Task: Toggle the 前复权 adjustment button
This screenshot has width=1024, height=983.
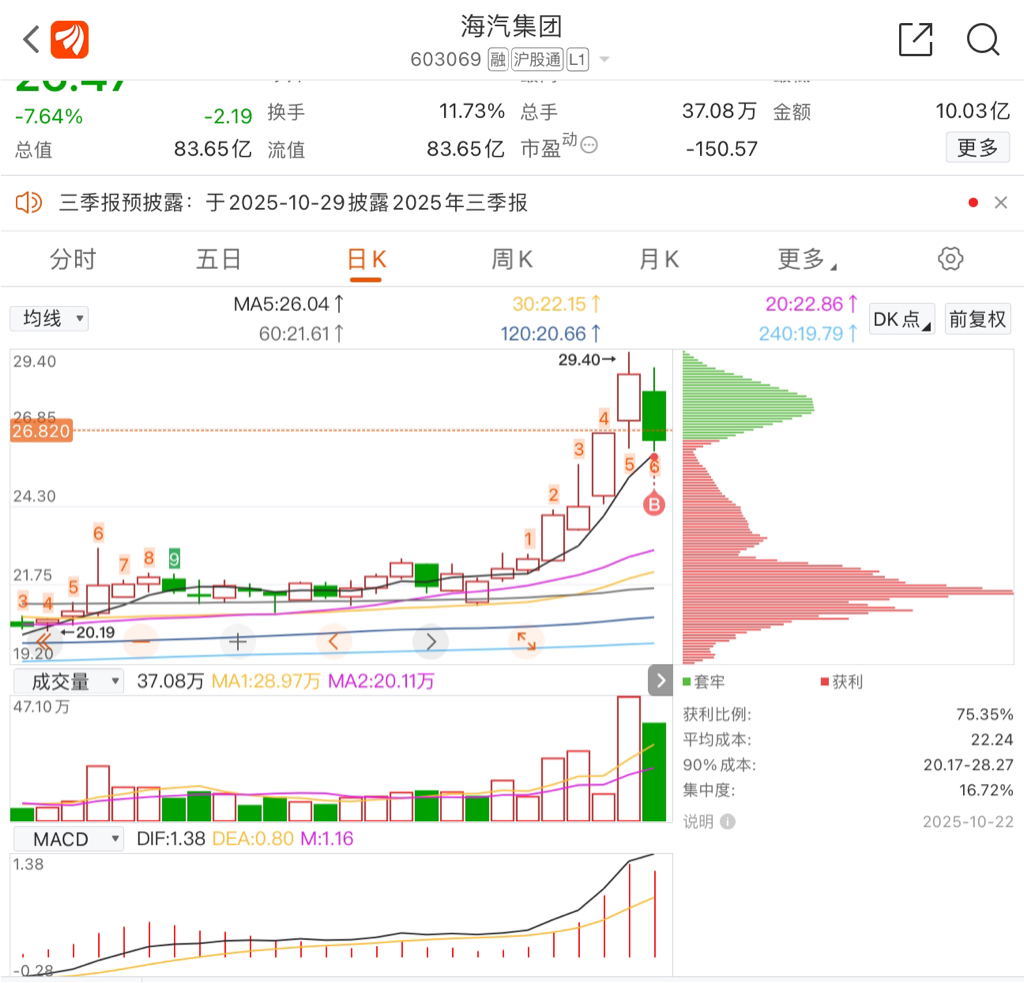Action: coord(978,319)
